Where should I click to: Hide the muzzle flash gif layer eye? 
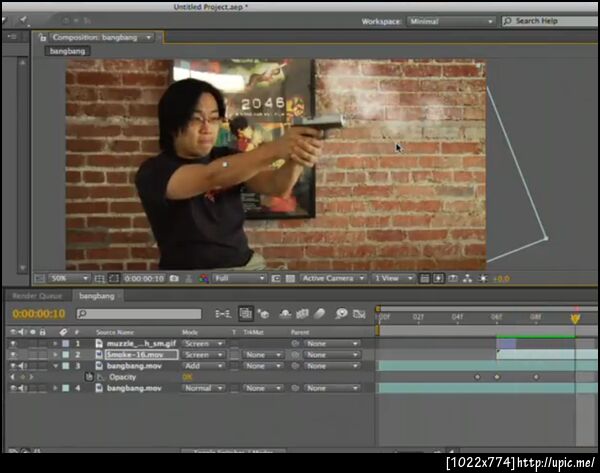click(13, 344)
